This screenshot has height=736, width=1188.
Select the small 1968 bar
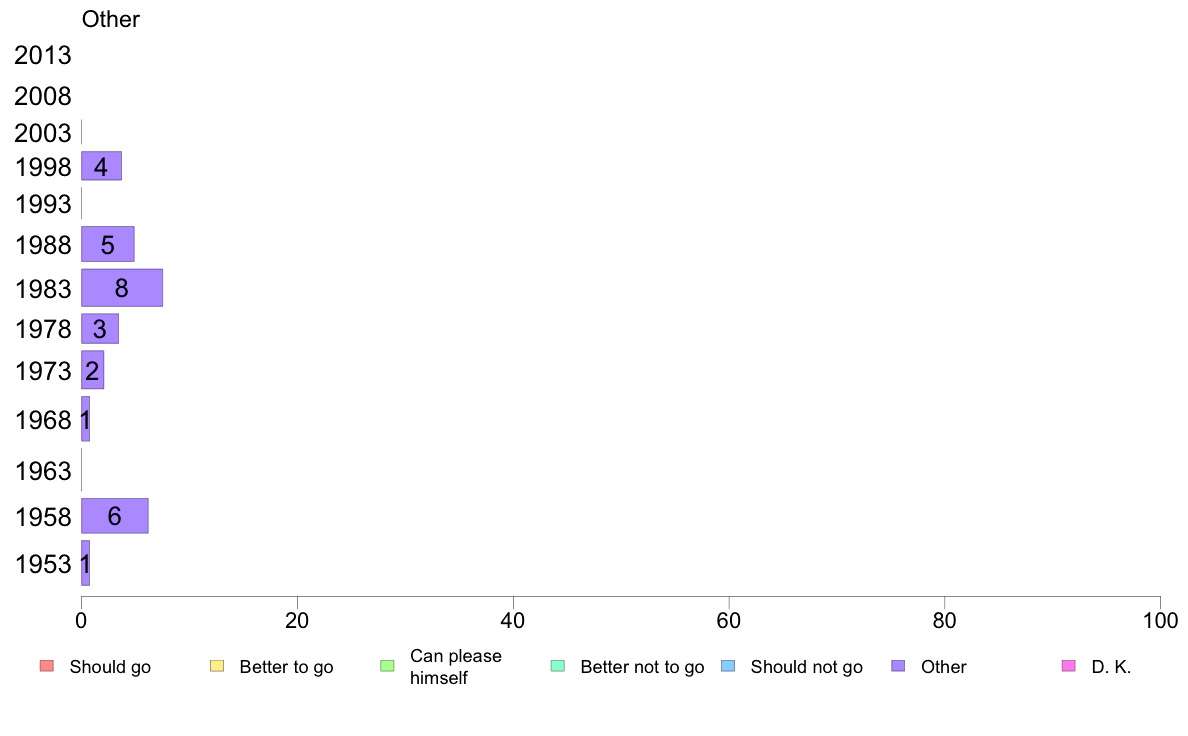[86, 419]
